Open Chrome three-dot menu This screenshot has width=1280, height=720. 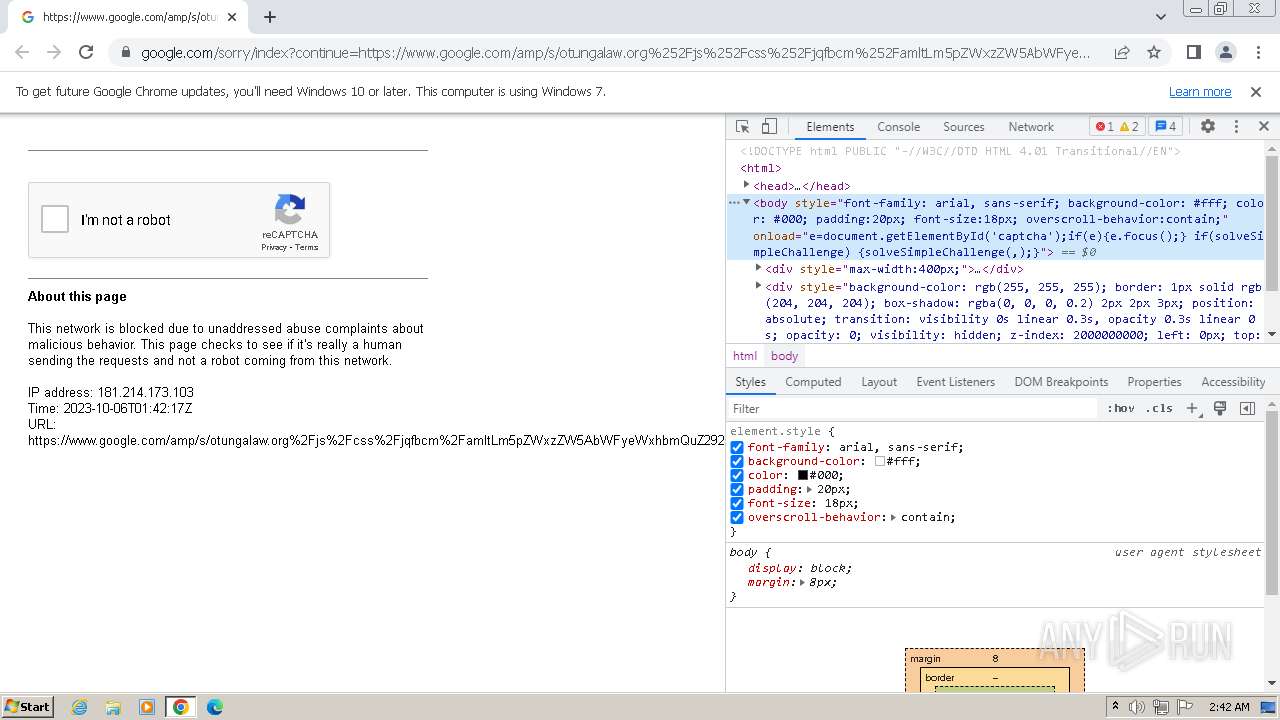pos(1257,53)
